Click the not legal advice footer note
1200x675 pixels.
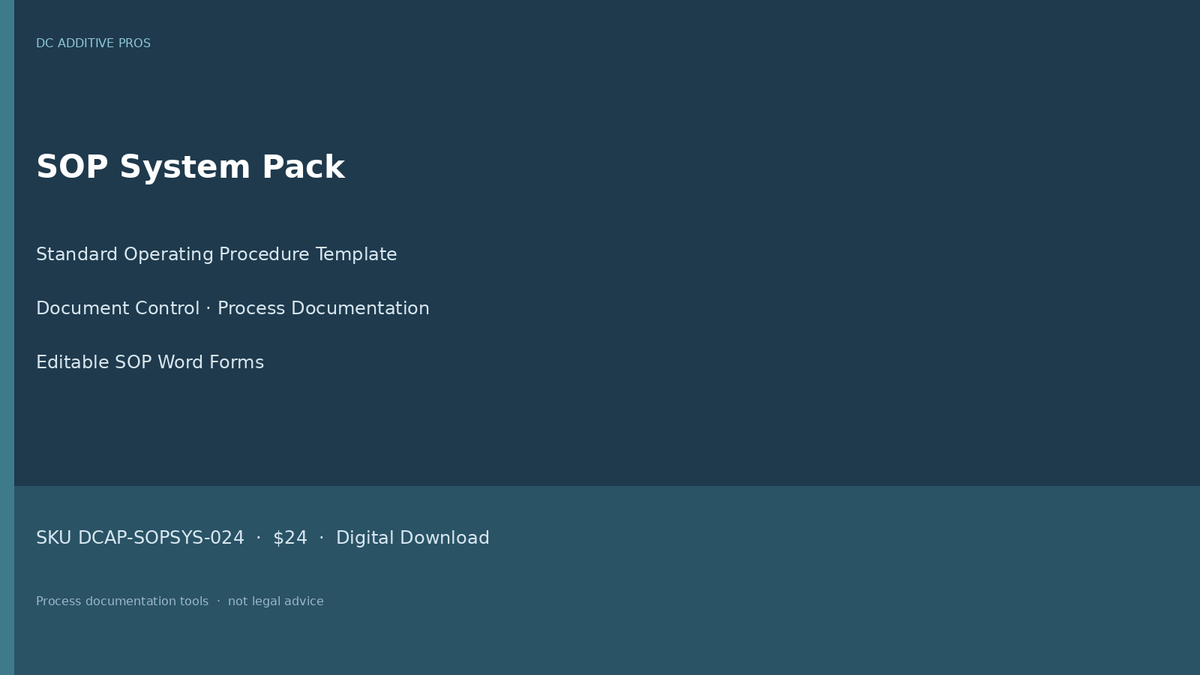coord(180,601)
